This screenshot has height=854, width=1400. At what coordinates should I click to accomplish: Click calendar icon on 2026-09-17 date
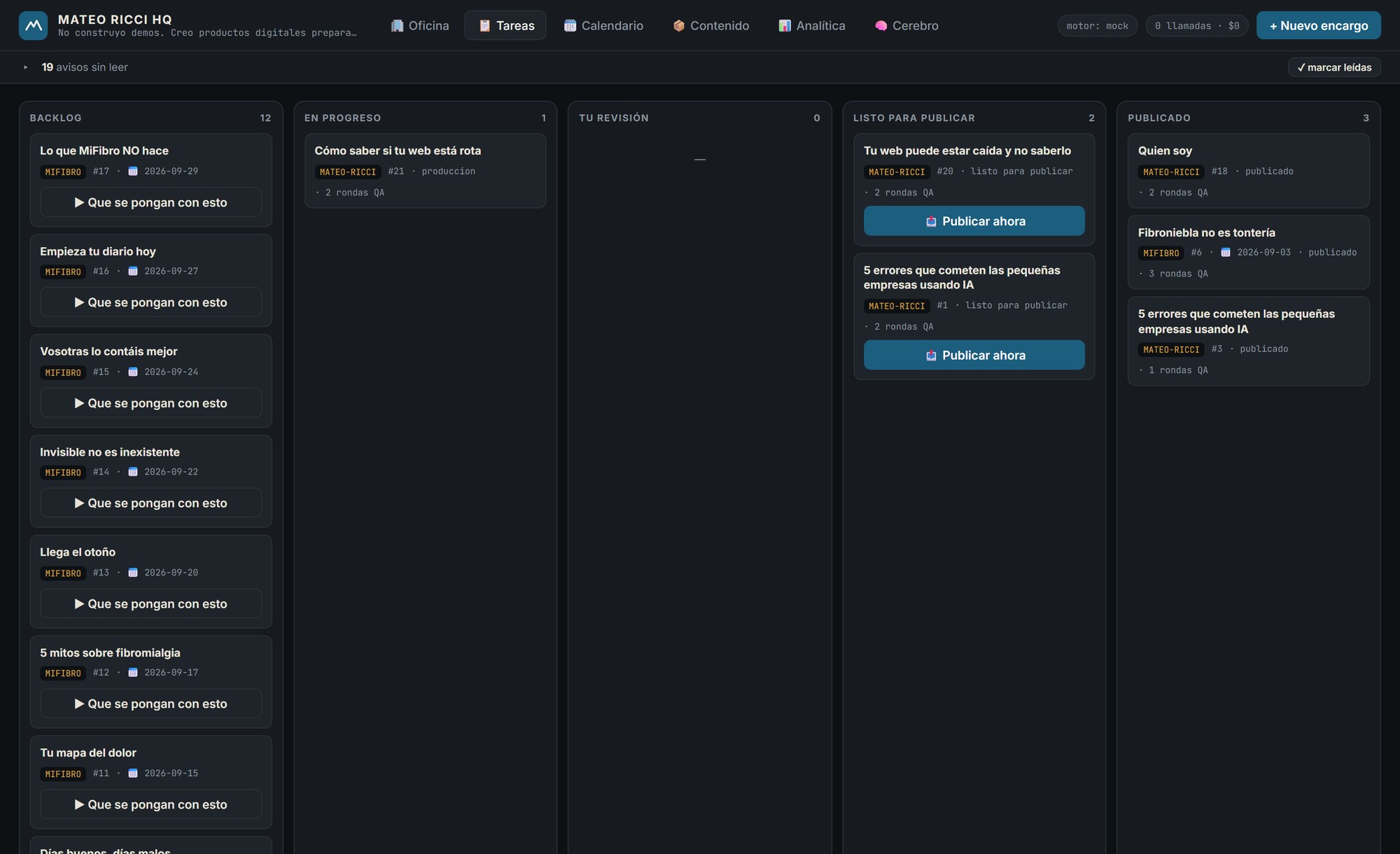[133, 673]
